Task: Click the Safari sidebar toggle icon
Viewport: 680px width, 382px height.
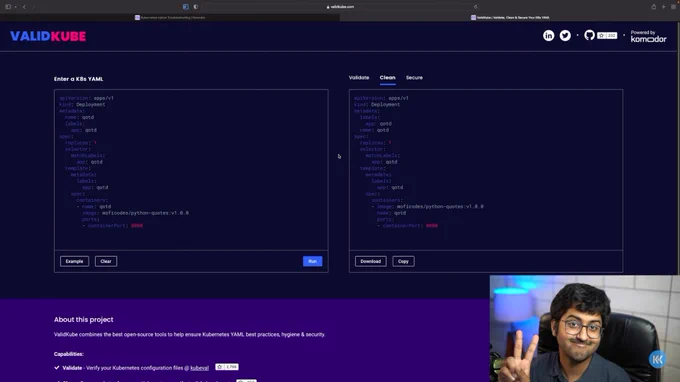Action: coord(8,7)
